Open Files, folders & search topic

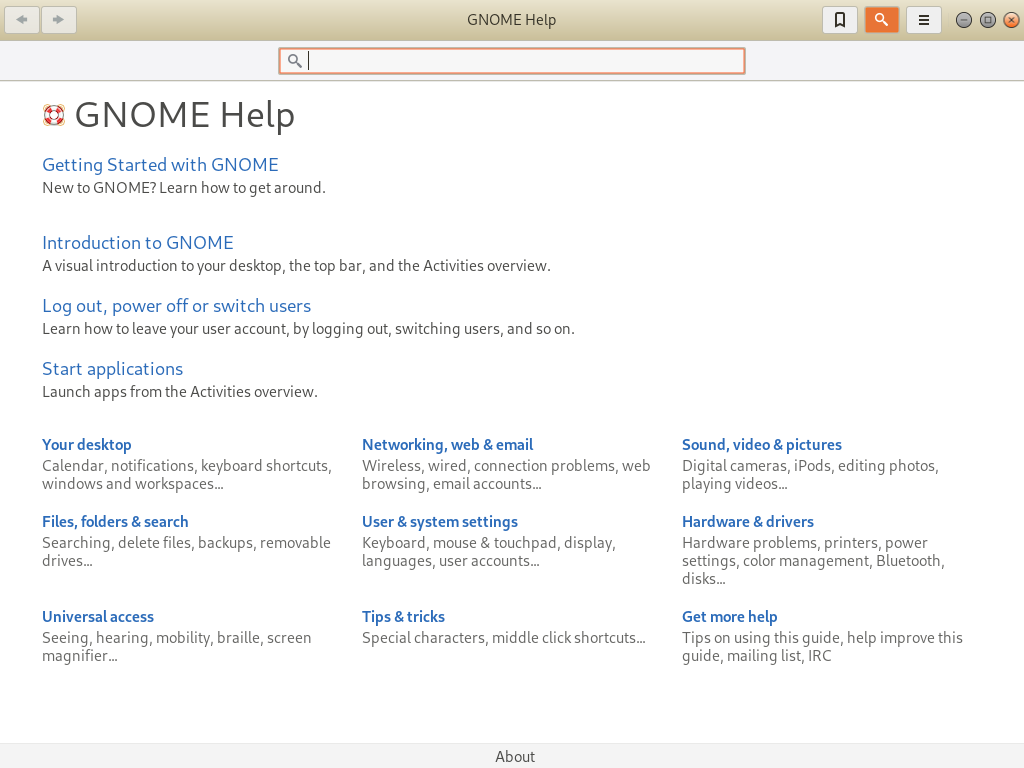[x=115, y=522]
